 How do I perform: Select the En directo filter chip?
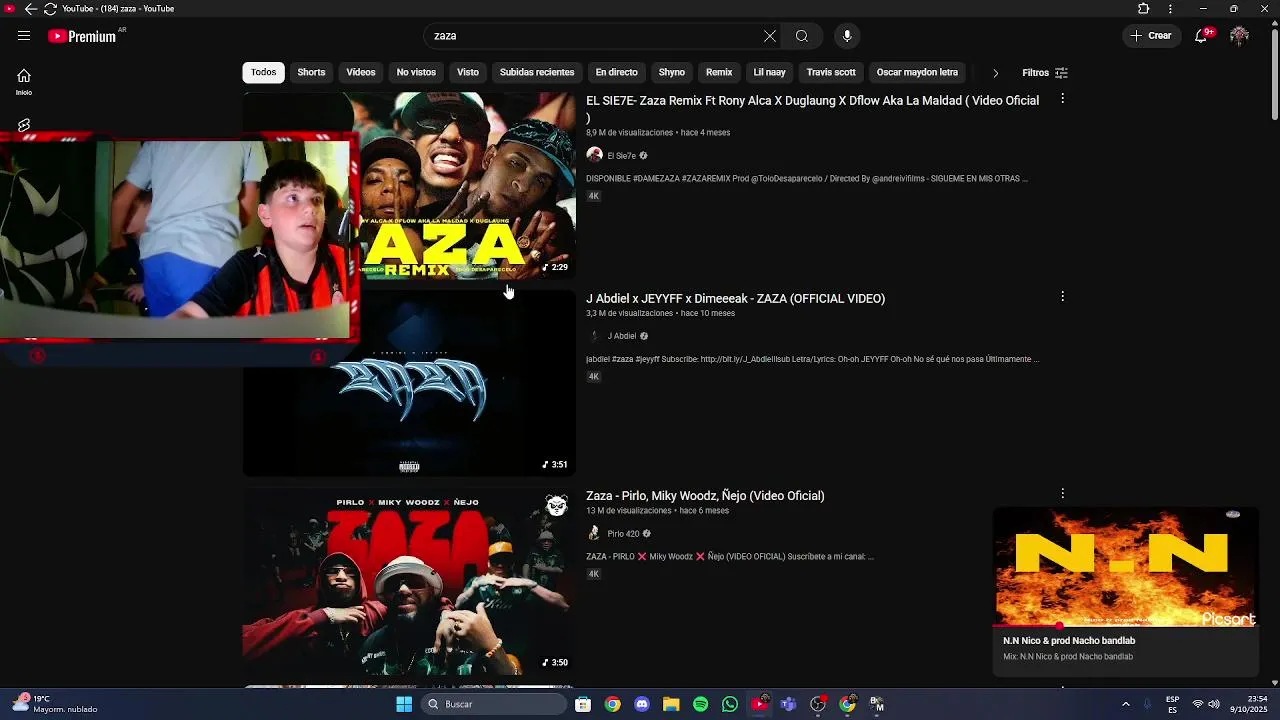pos(616,72)
